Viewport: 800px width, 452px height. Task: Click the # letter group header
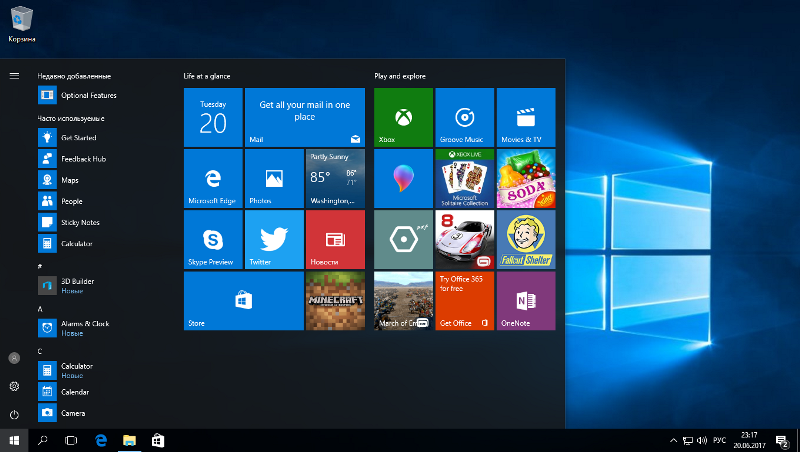(x=40, y=266)
